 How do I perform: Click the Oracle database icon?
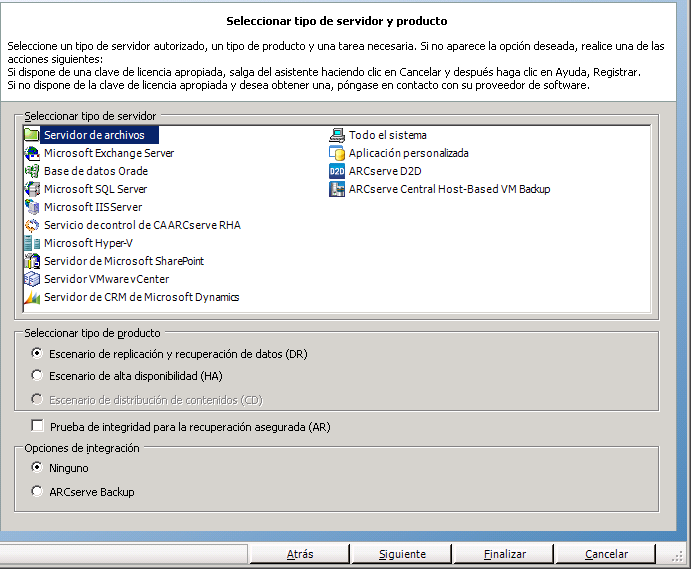pyautogui.click(x=32, y=171)
